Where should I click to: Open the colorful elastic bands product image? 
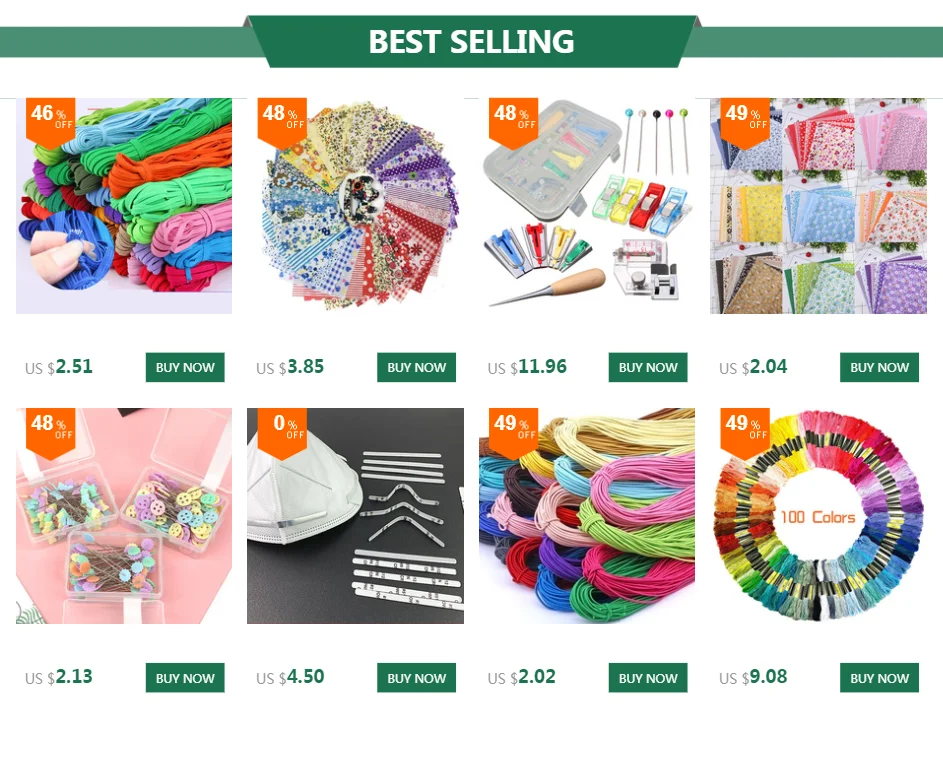point(124,206)
